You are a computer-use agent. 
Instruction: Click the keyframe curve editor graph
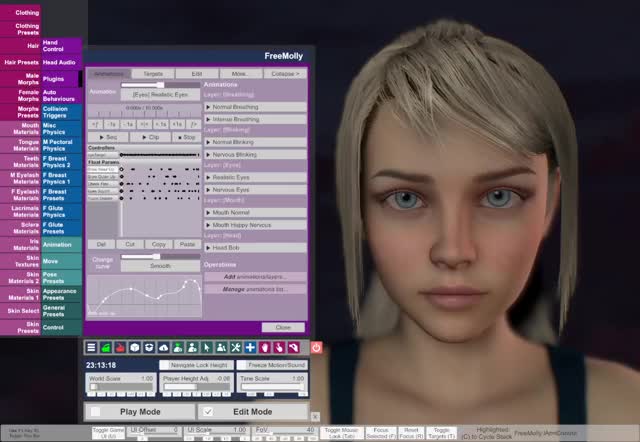point(144,296)
